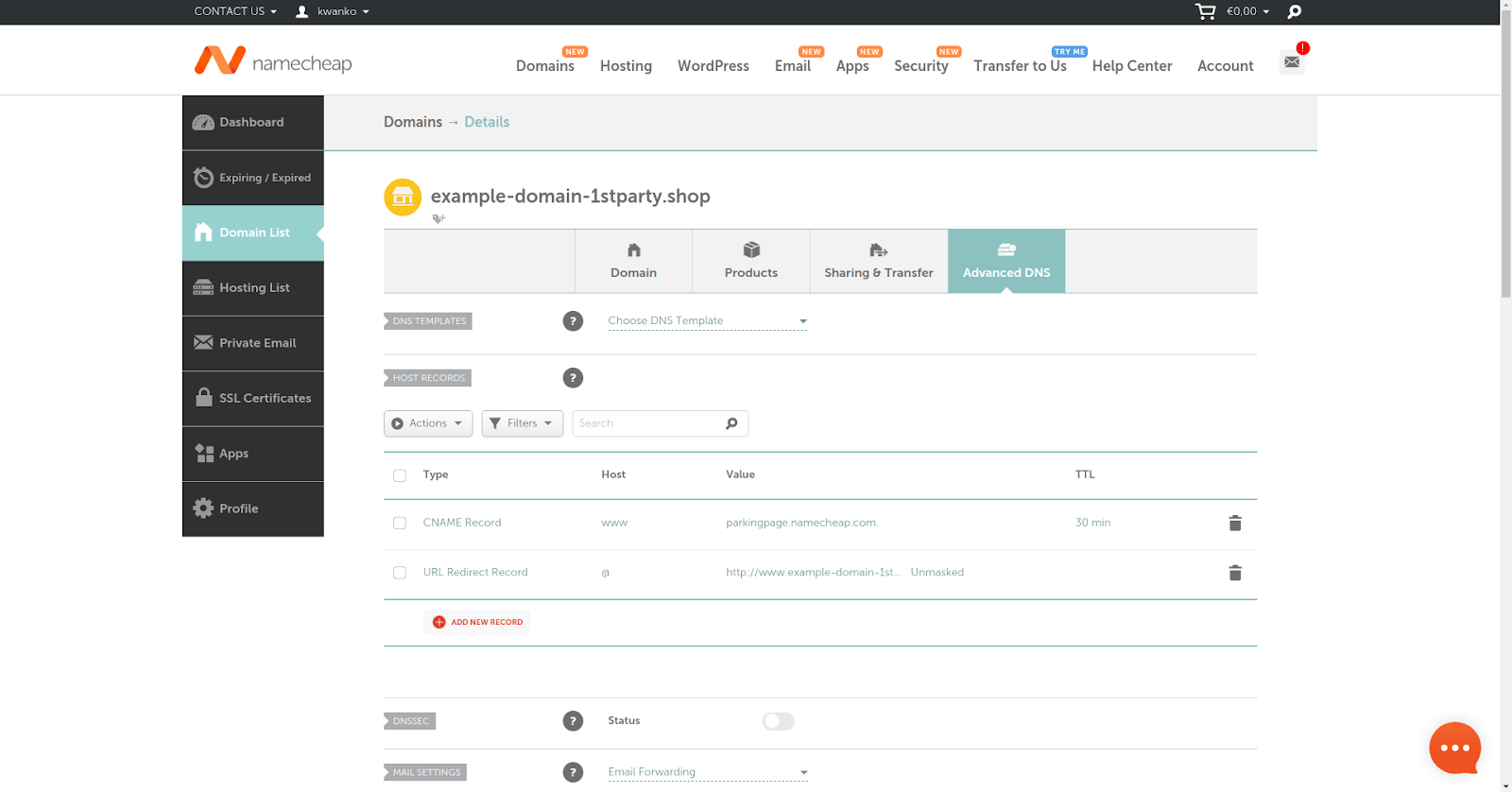
Task: Open the Filters dropdown
Action: (522, 423)
